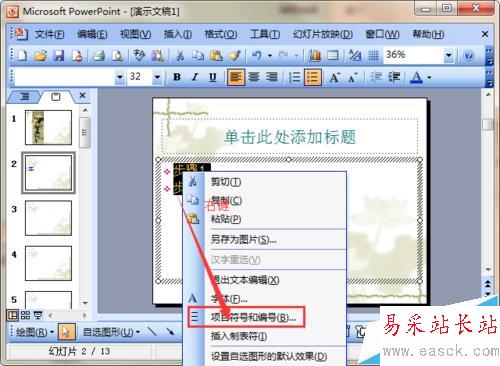This screenshot has width=500, height=366.
Task: Expand the undo history dropdown arrow
Action: (270, 55)
